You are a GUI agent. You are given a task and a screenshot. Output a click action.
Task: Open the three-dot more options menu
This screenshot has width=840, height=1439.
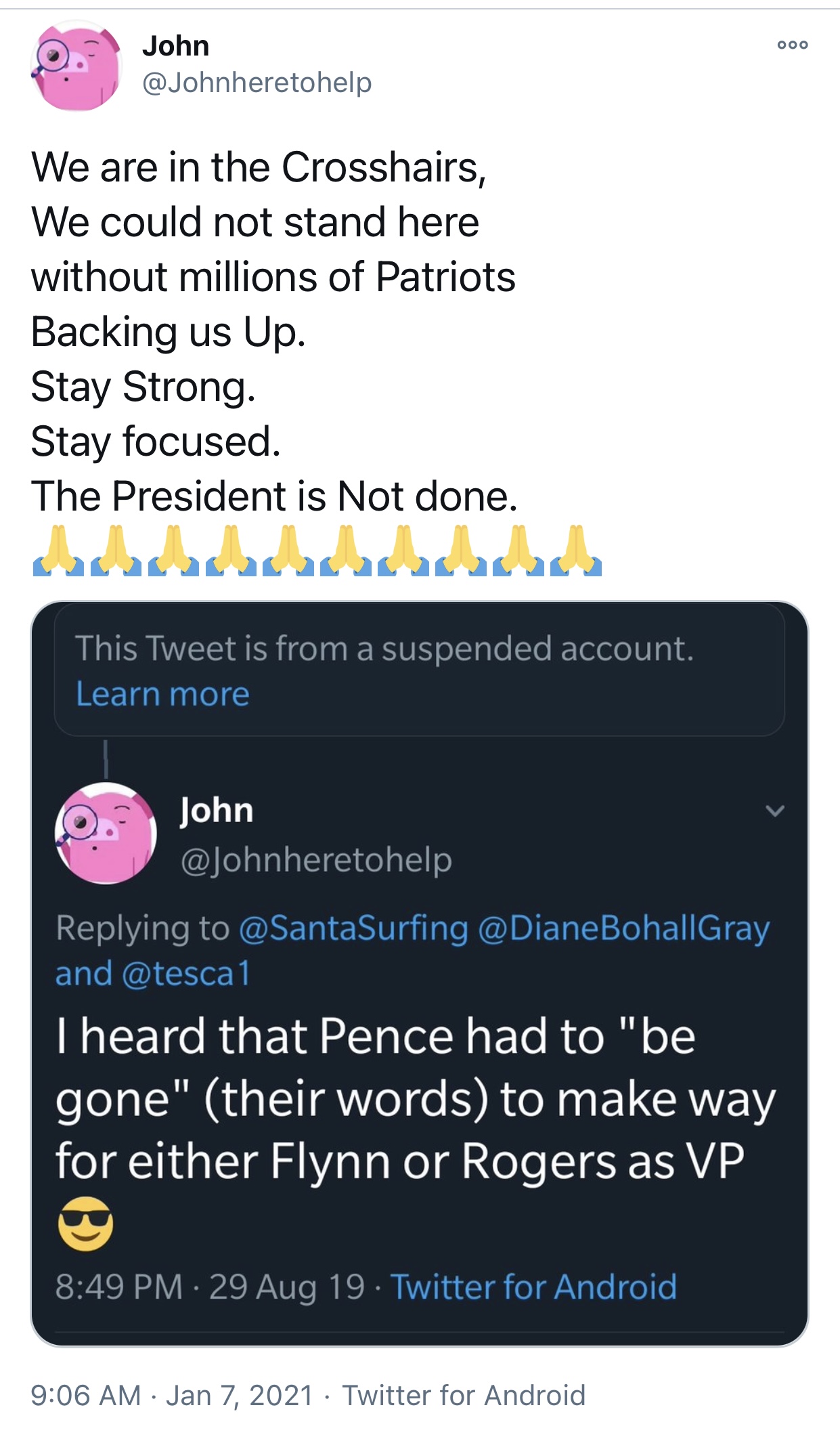coord(792,45)
